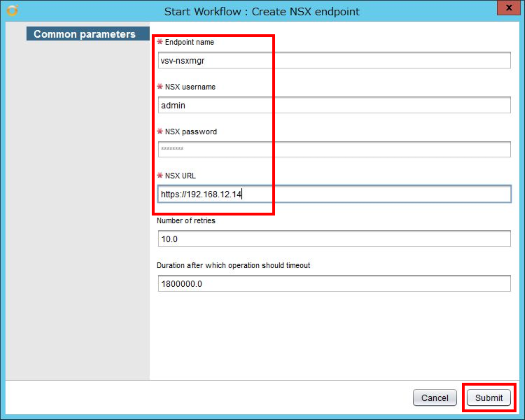The height and width of the screenshot is (420, 525).
Task: Click the 'NSX URL' label
Action: pos(180,176)
